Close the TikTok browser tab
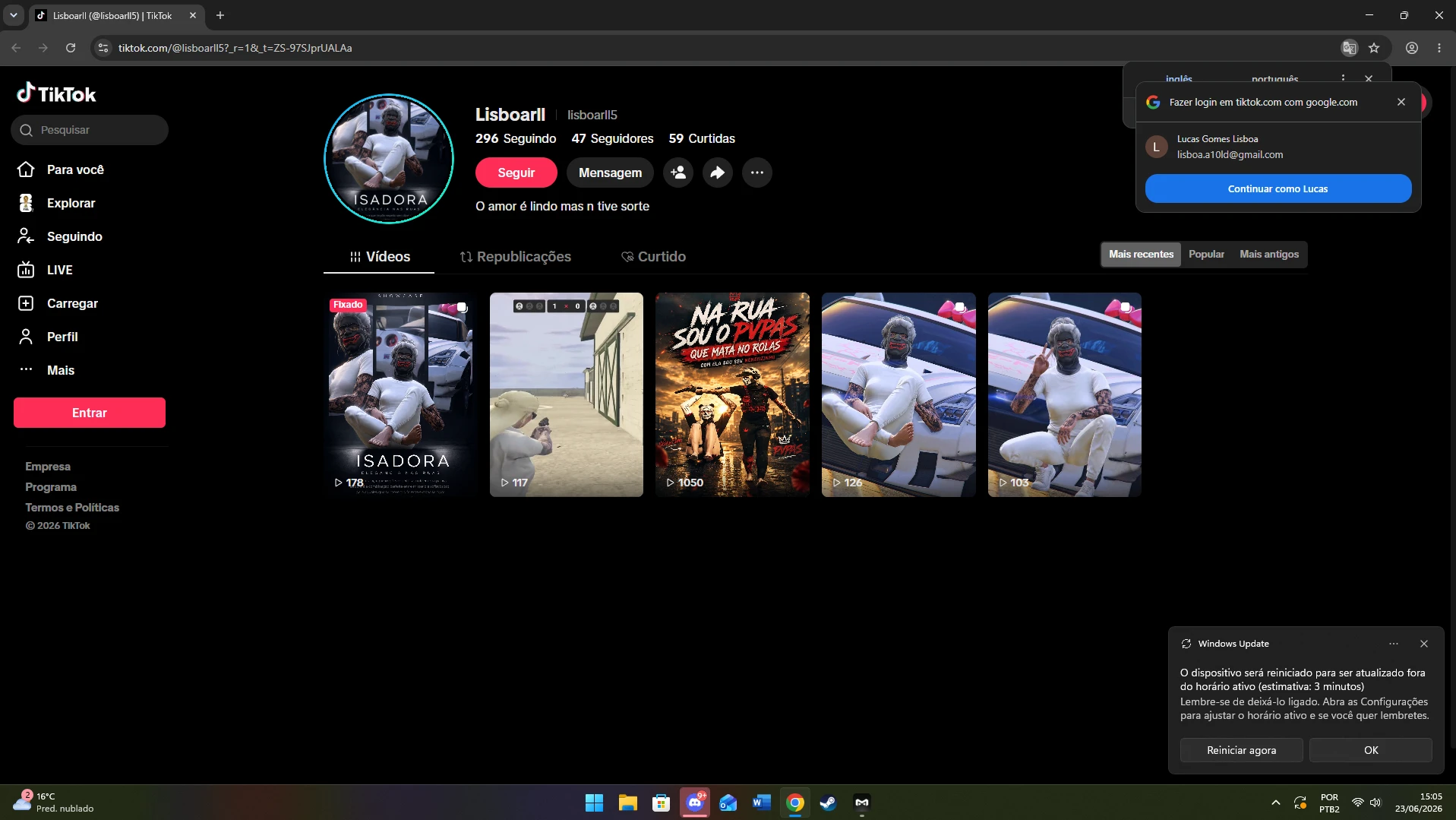1456x820 pixels. (x=193, y=15)
